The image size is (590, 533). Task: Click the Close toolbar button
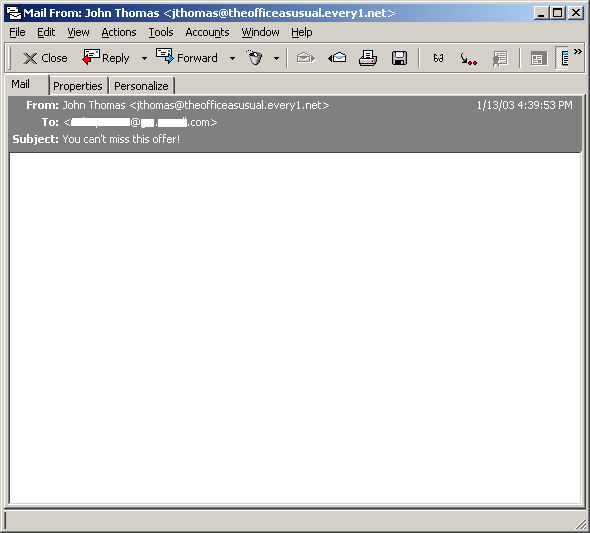(x=45, y=58)
